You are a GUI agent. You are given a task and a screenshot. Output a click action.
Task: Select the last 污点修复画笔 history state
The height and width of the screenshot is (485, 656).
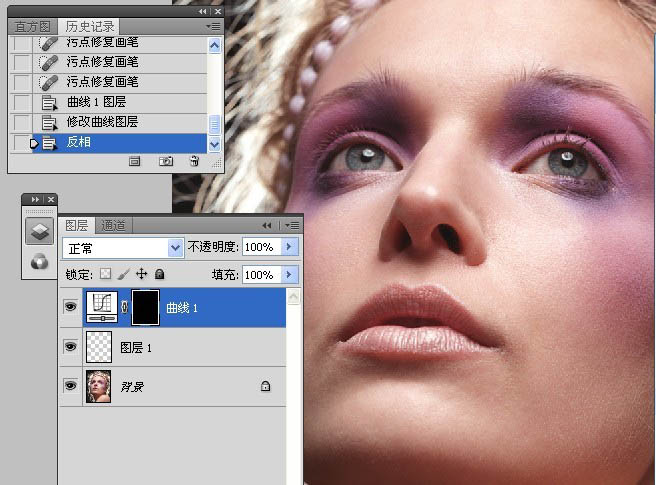[120, 82]
